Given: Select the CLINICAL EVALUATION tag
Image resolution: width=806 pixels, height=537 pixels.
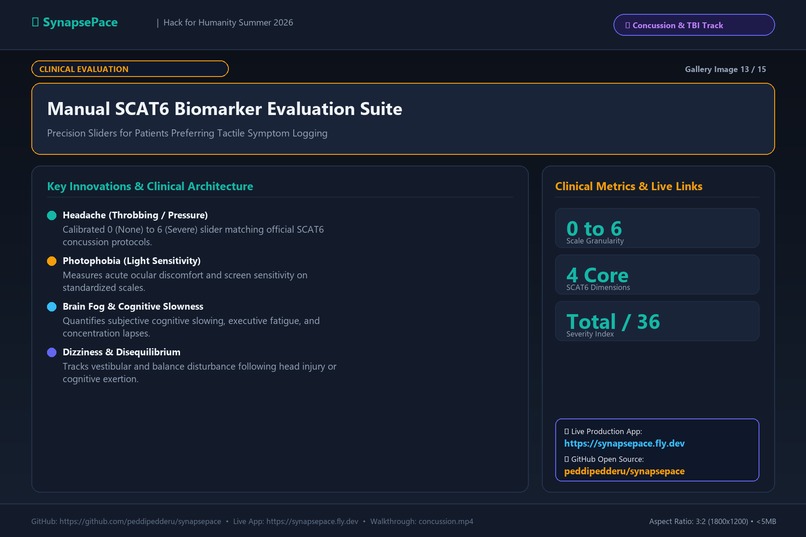Looking at the screenshot, I should pos(130,69).
